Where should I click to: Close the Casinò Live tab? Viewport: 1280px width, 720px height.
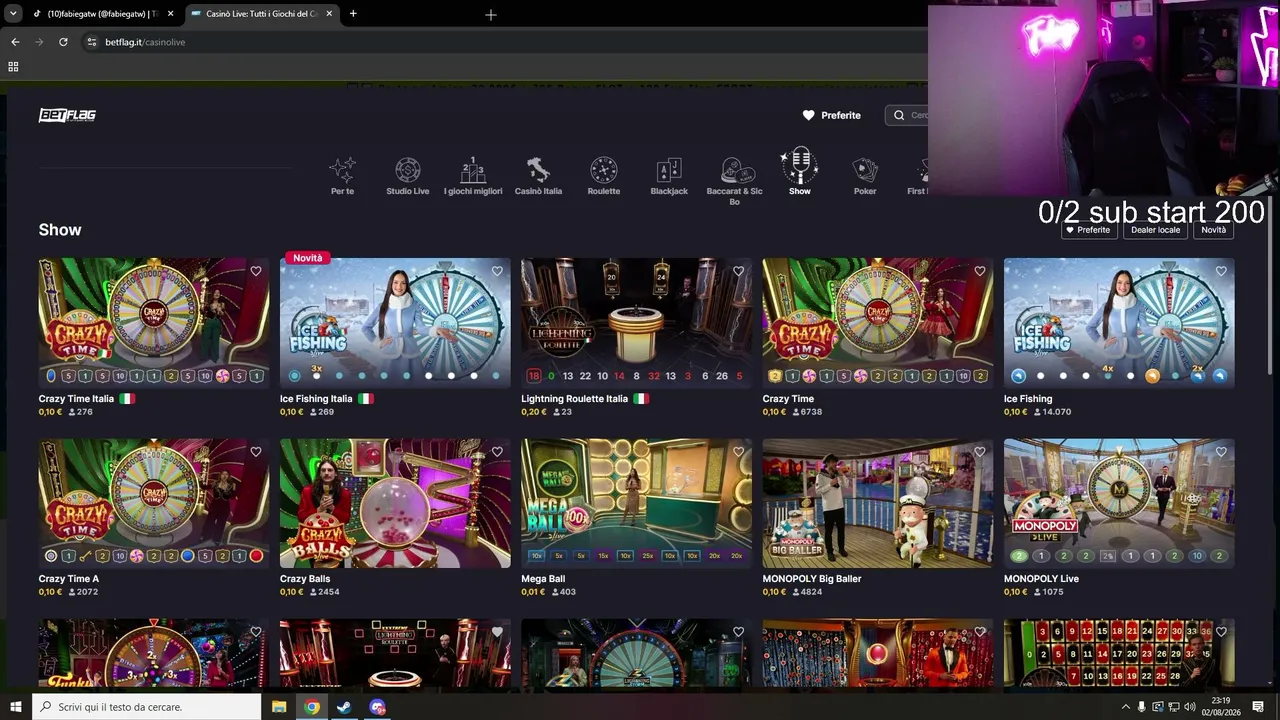329,14
